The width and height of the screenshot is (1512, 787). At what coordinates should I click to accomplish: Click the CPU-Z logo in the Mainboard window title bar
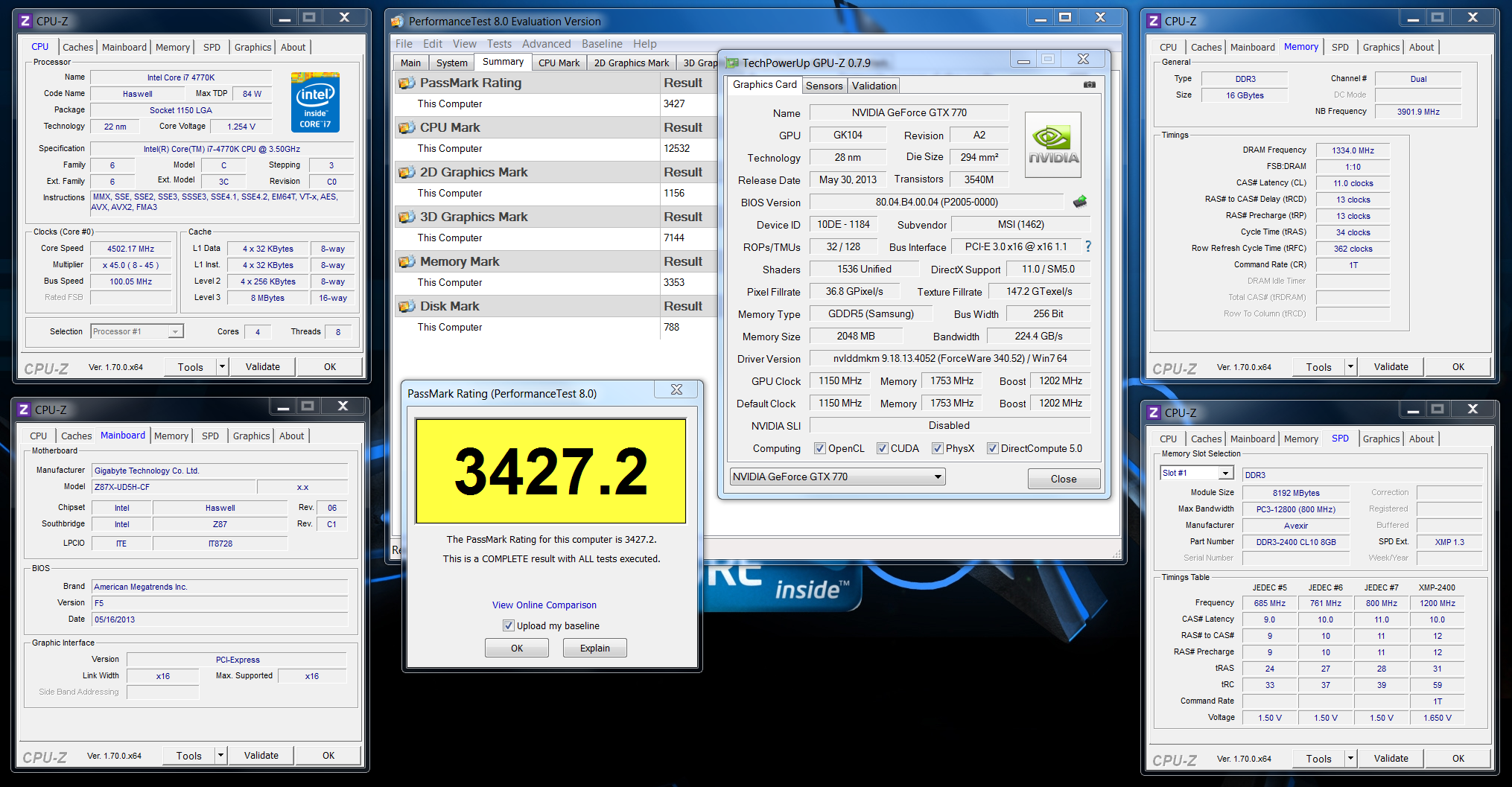click(24, 410)
